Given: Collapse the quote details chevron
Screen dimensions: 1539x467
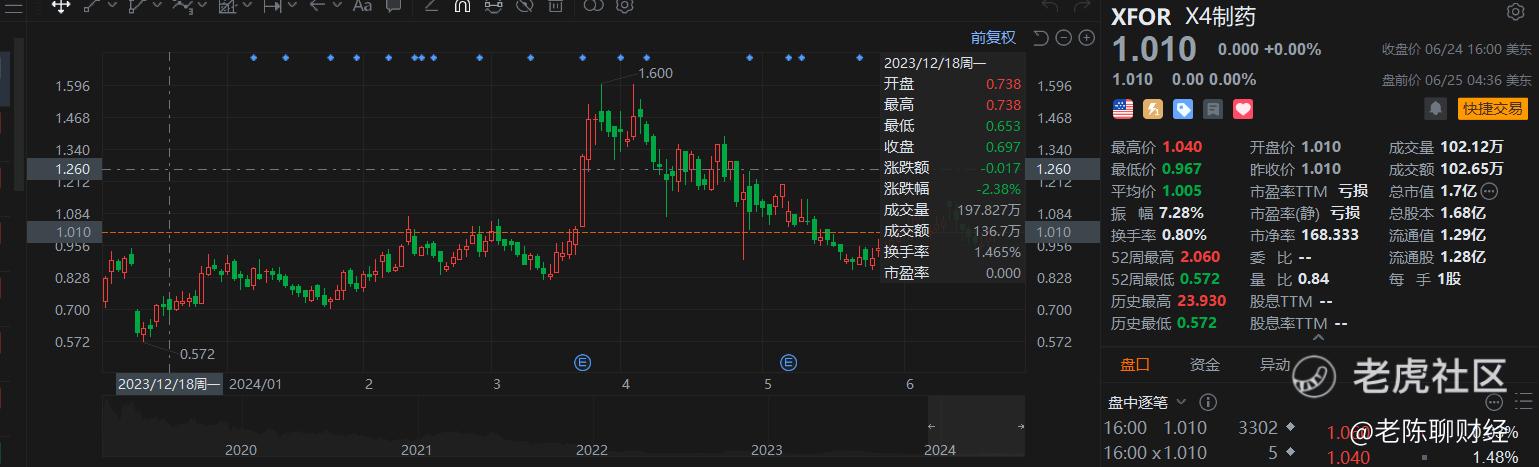Looking at the screenshot, I should click(x=1319, y=339).
